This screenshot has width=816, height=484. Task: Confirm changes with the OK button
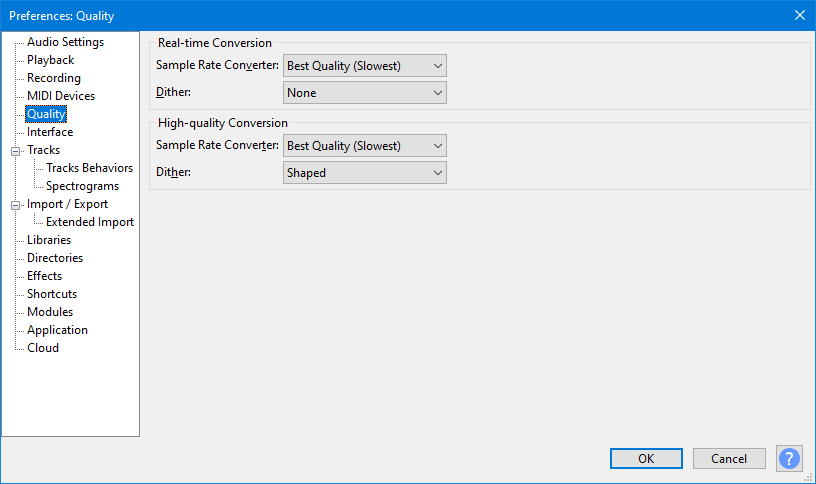(x=646, y=458)
